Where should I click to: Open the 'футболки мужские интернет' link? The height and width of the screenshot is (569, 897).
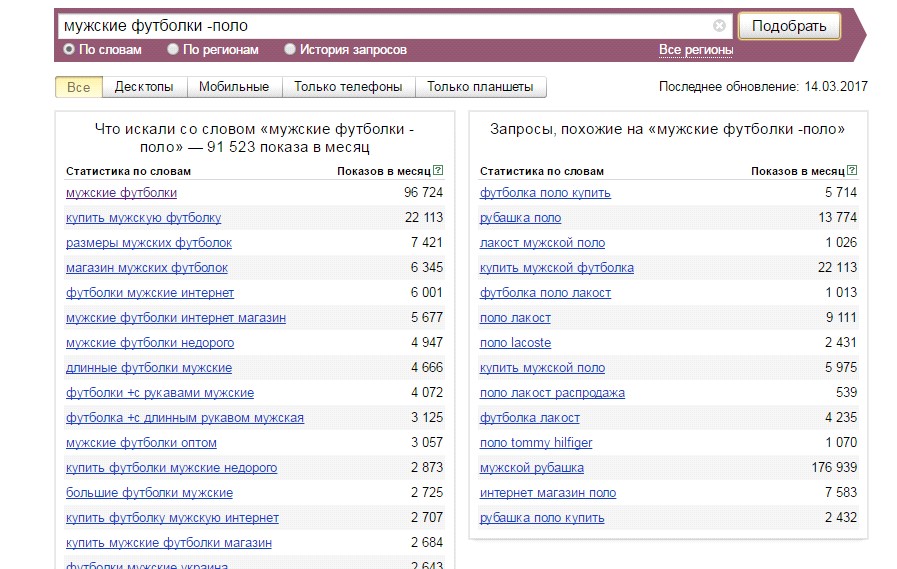coord(150,293)
